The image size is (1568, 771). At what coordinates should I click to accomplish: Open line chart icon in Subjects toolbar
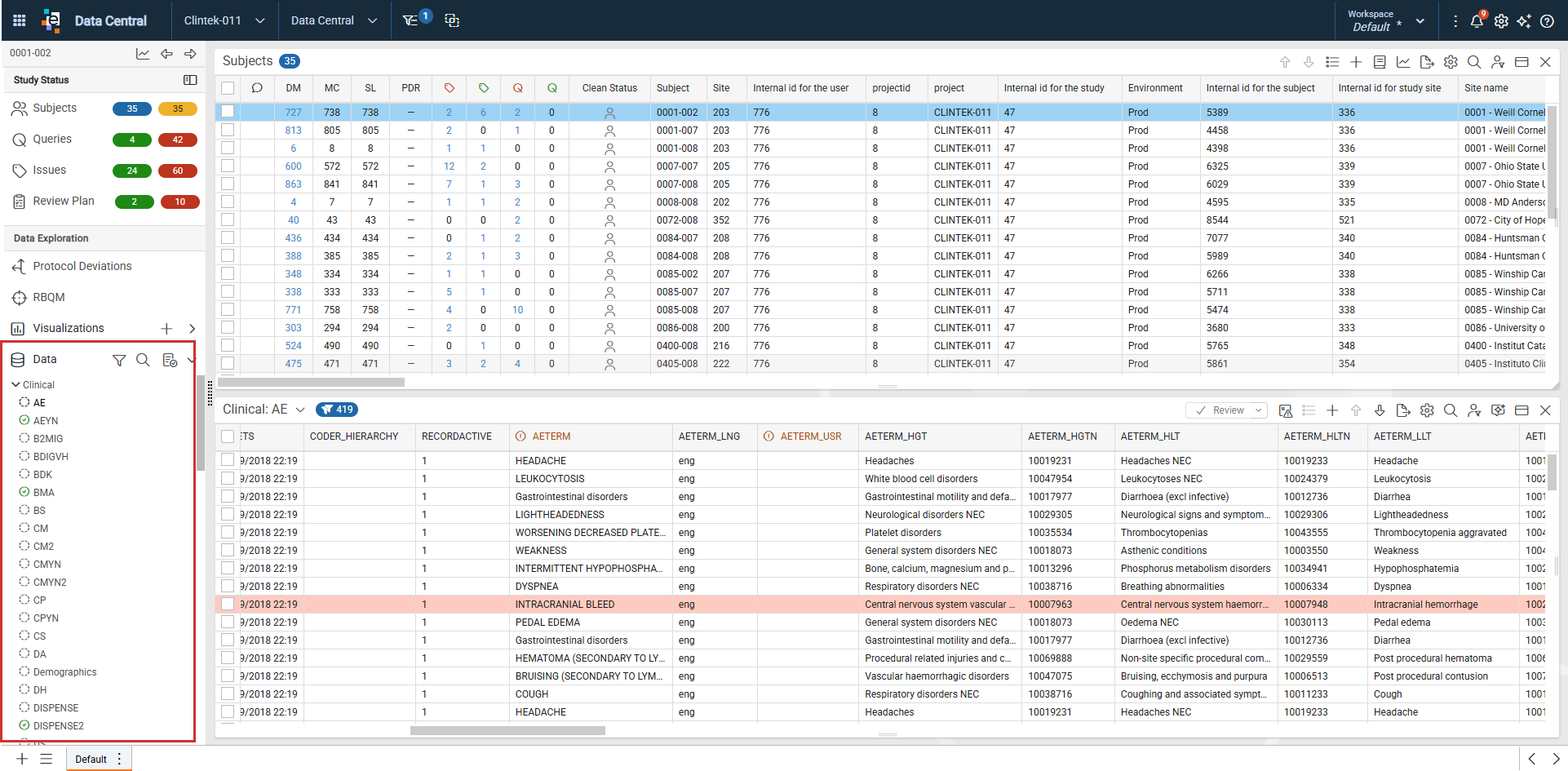(1403, 62)
